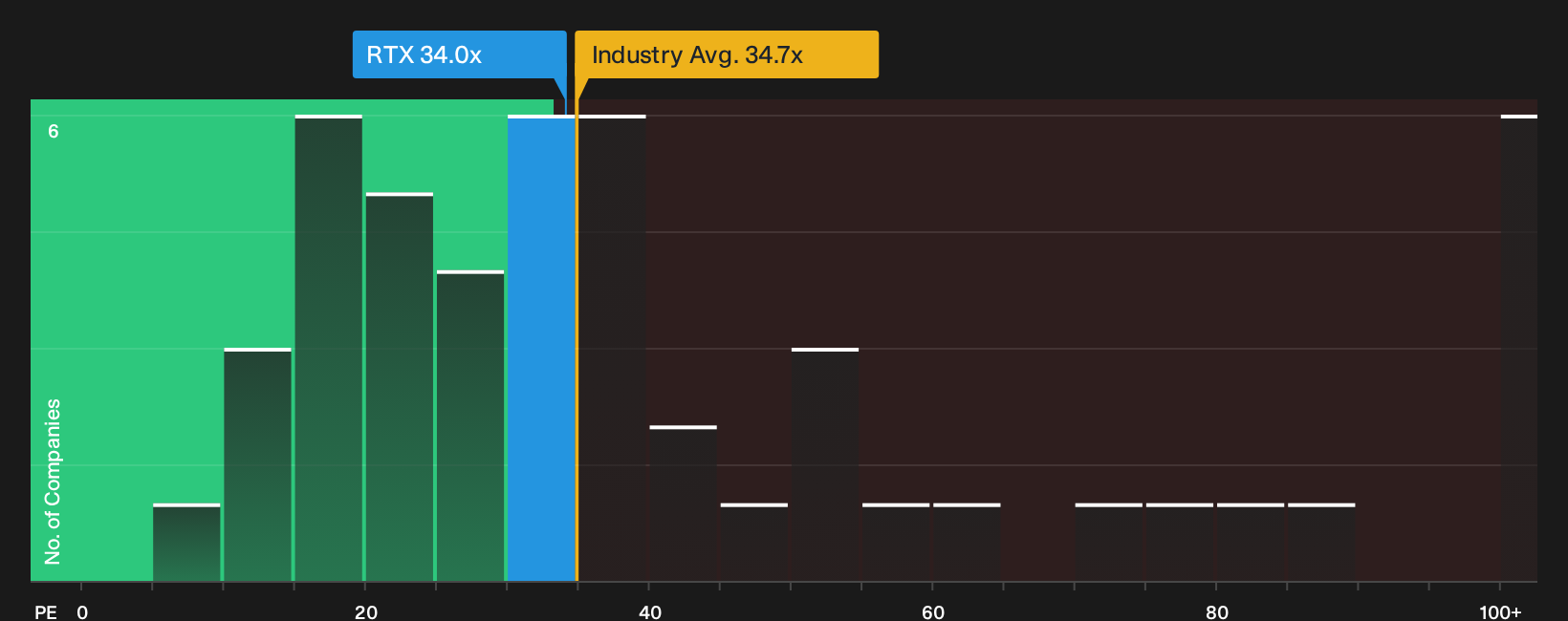Select the blue highlighted RTX bar
This screenshot has width=1568, height=621.
pyautogui.click(x=541, y=348)
